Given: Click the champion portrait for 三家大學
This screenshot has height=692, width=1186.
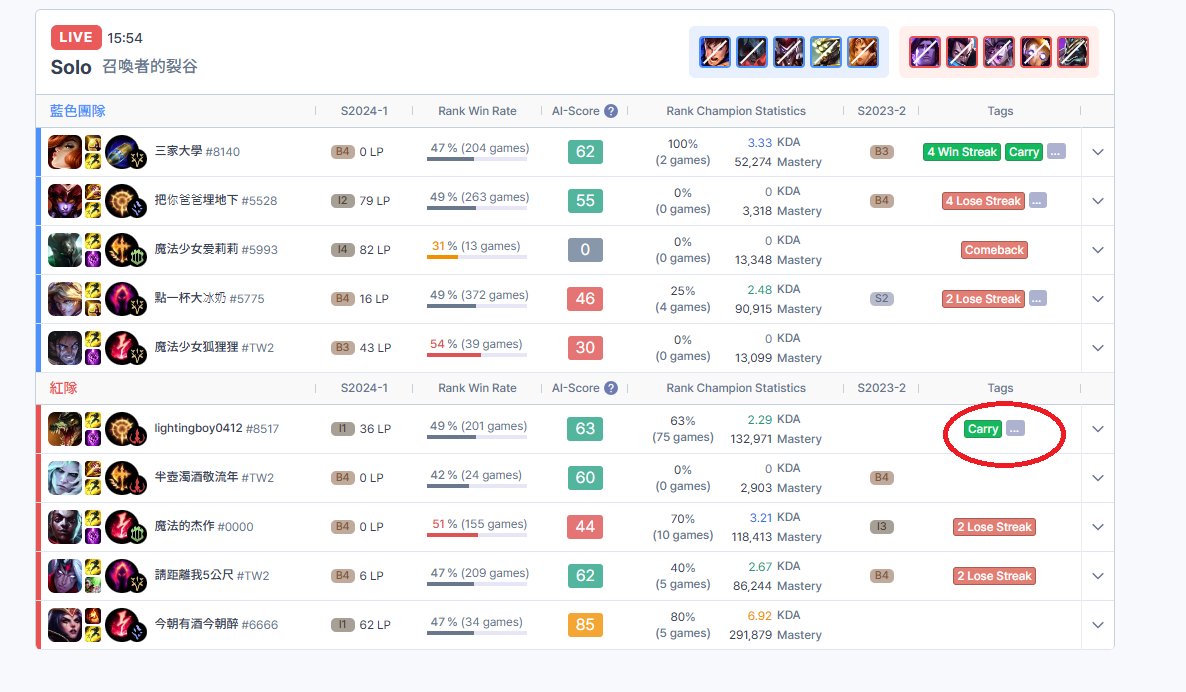Looking at the screenshot, I should [65, 152].
